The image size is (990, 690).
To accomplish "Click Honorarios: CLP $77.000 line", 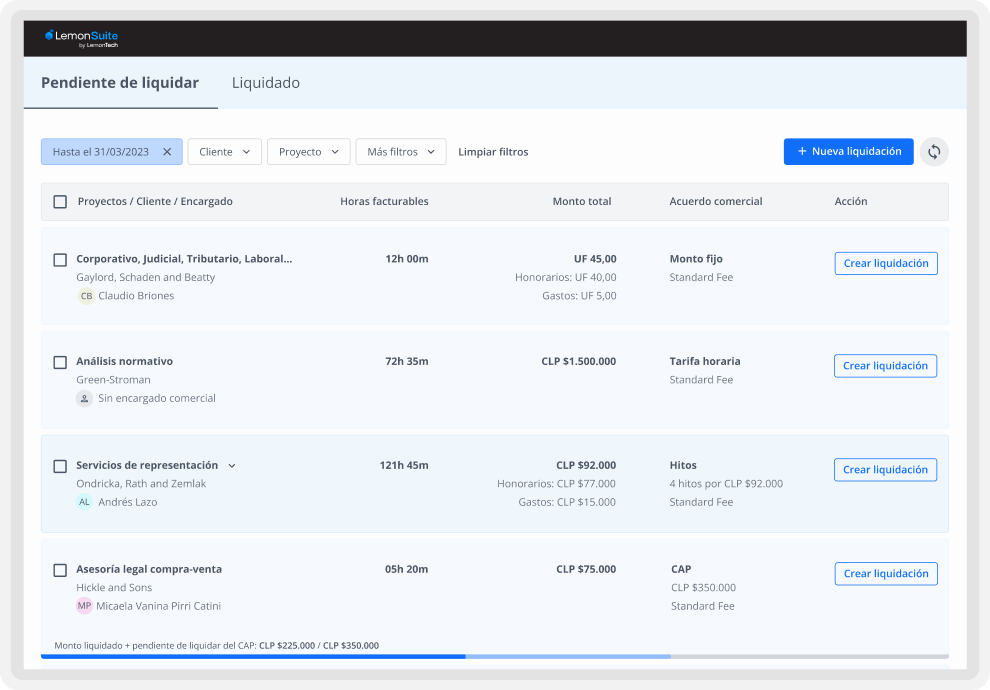I will (556, 484).
